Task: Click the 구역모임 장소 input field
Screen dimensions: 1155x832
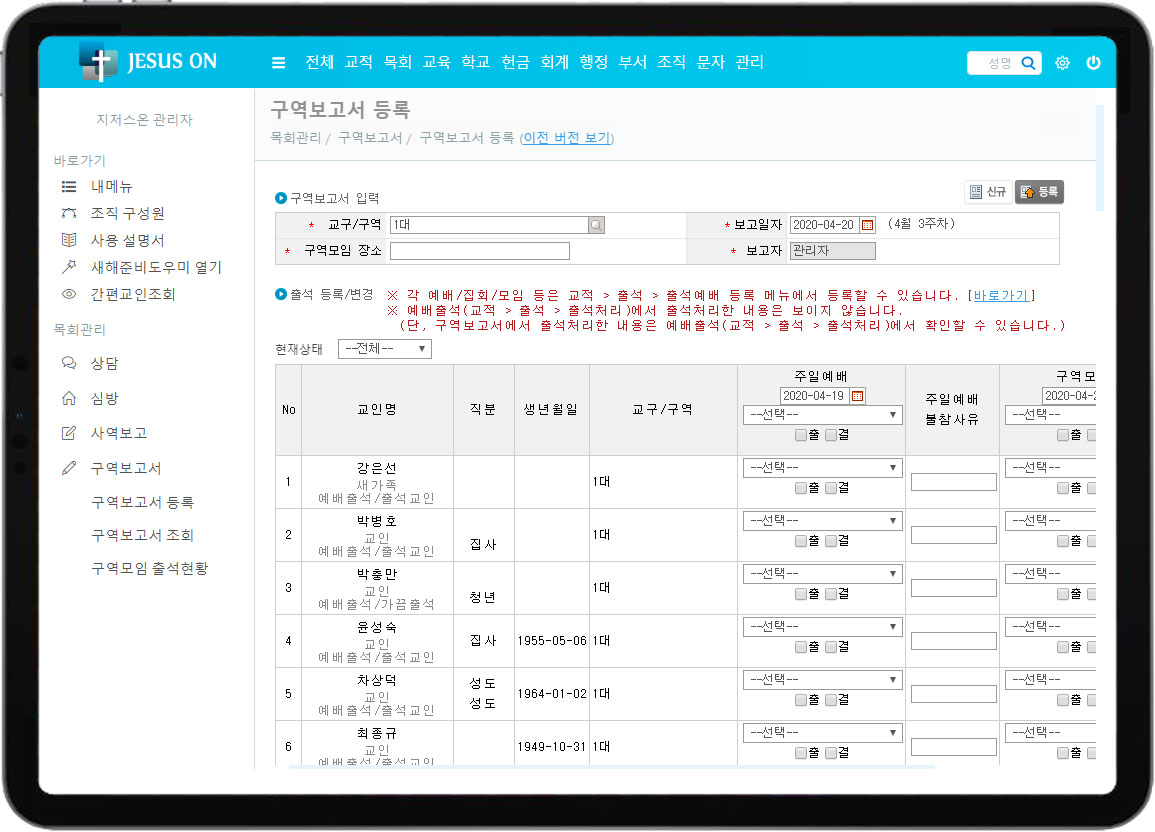Action: [479, 251]
